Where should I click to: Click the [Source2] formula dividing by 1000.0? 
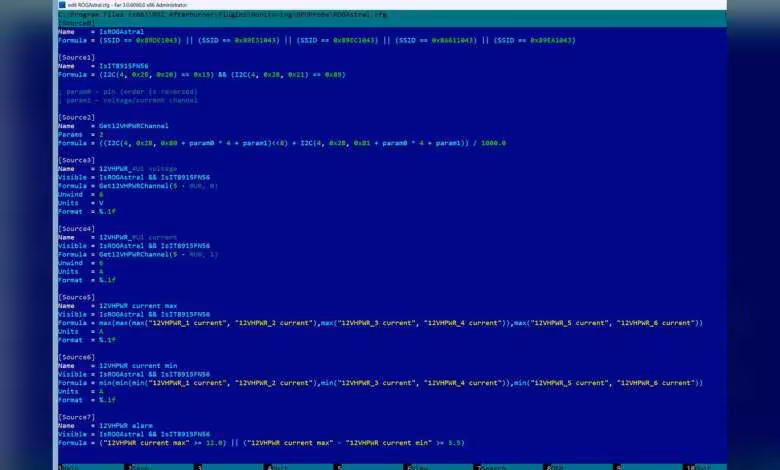coord(282,143)
